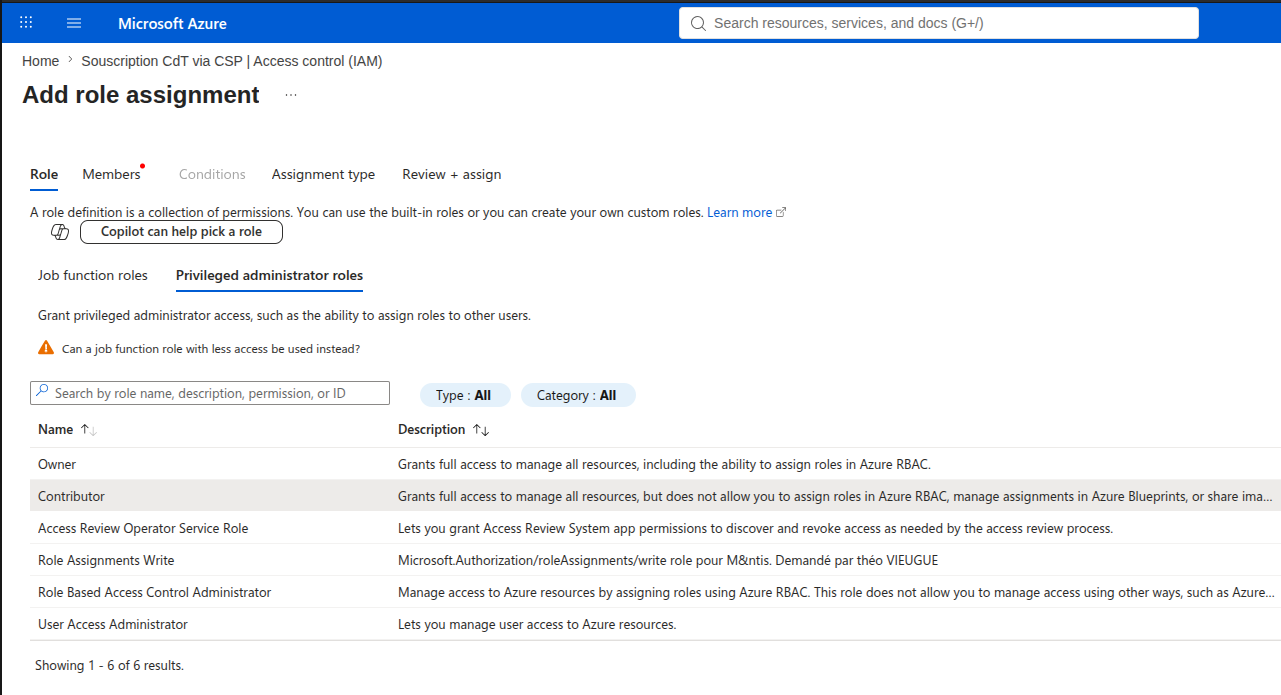Screen dimensions: 1281x695
Task: Select the Role Assignments Write role
Action: click(x=655, y=560)
